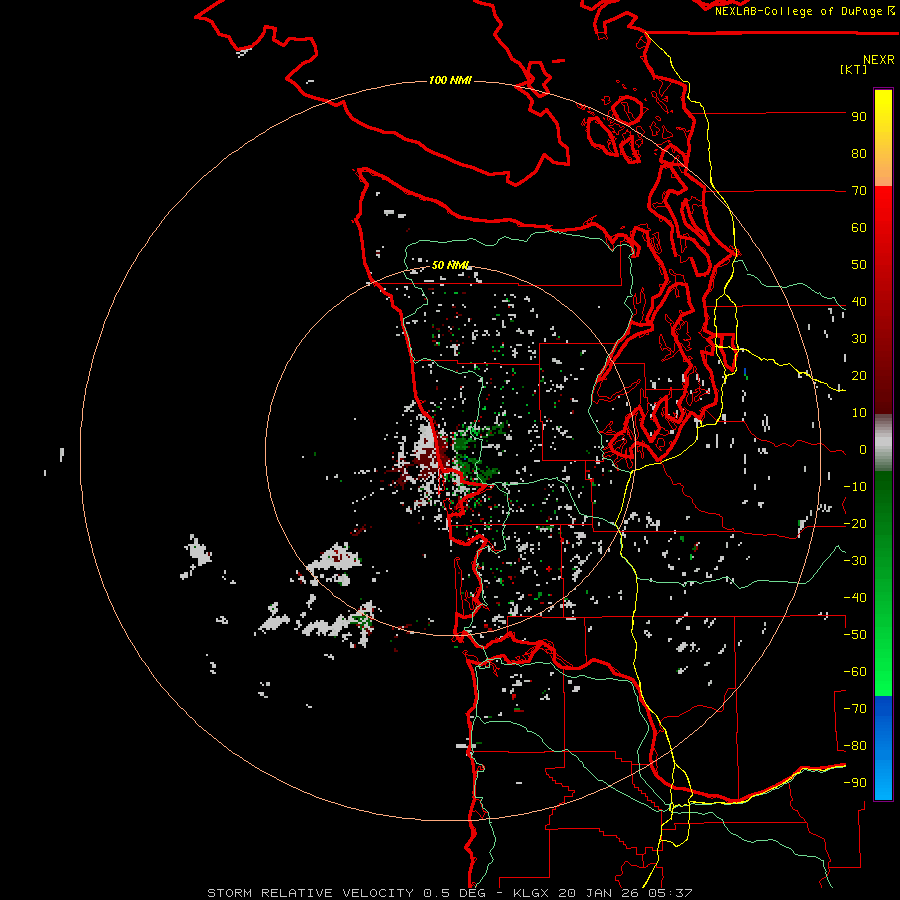Click the -90 scale value
Screen dimensions: 900x900
855,783
